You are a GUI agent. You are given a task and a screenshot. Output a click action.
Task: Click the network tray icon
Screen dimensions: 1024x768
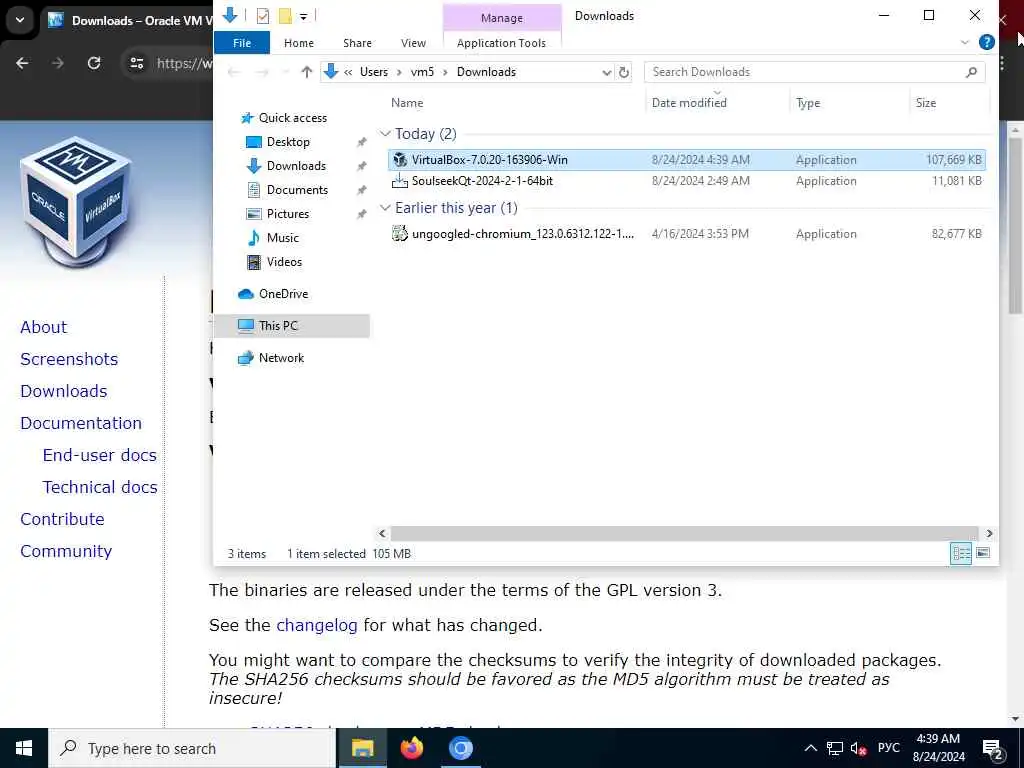point(835,748)
